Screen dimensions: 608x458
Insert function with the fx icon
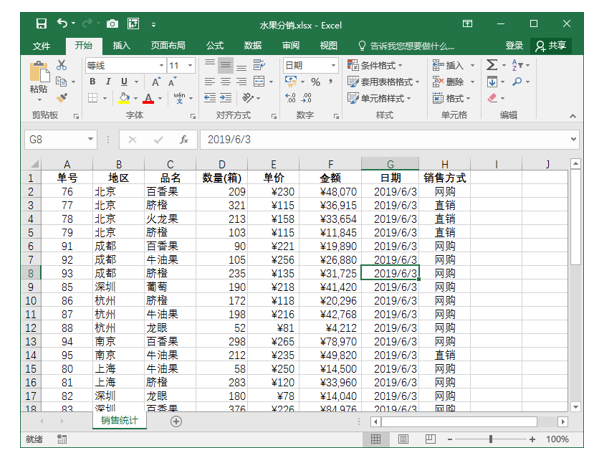[x=184, y=139]
